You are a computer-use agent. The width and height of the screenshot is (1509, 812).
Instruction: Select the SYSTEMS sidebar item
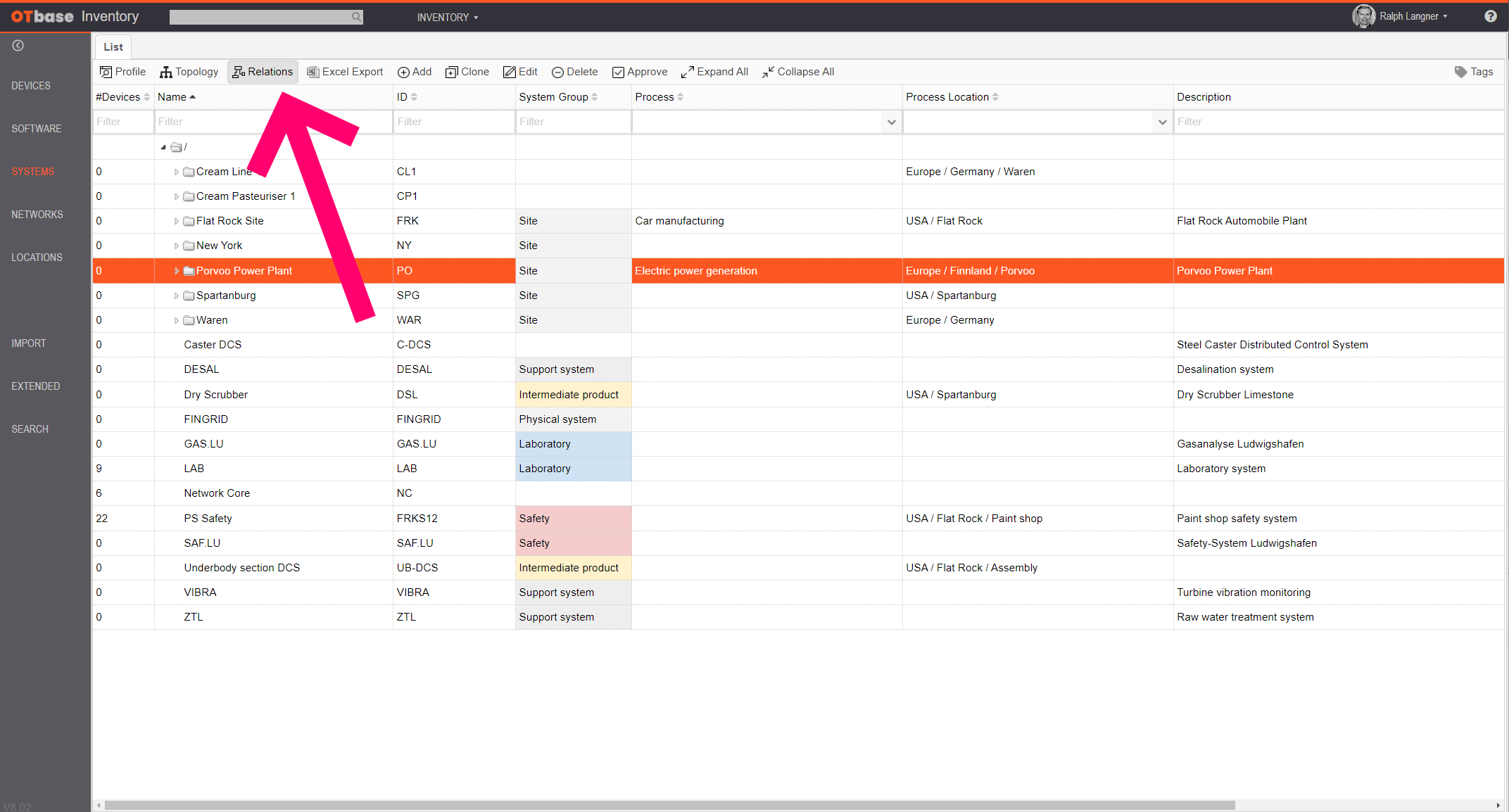33,172
